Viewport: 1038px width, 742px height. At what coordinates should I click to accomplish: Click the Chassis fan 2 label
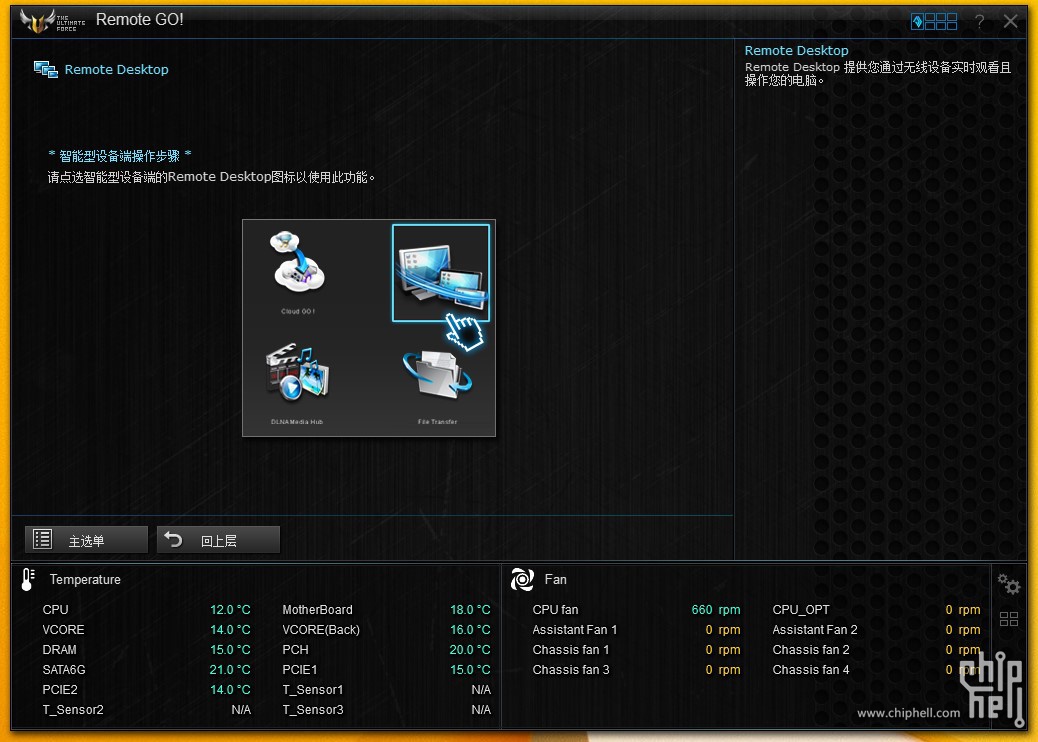(x=811, y=649)
